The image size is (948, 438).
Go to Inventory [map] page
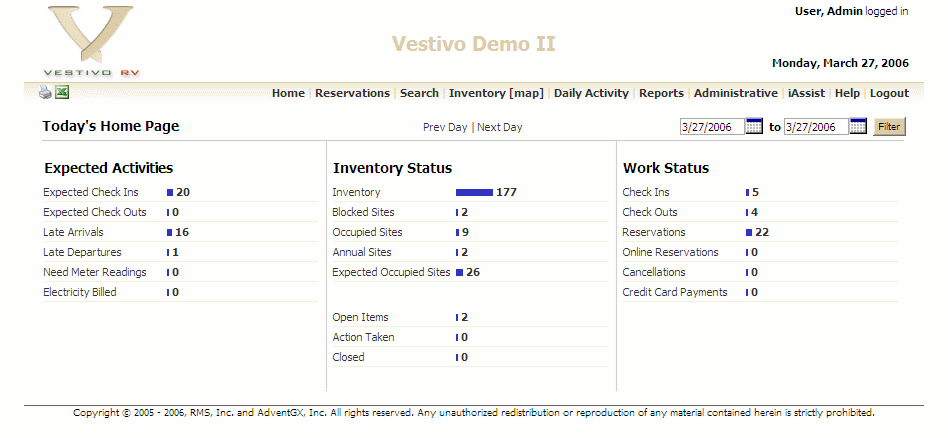tap(496, 93)
